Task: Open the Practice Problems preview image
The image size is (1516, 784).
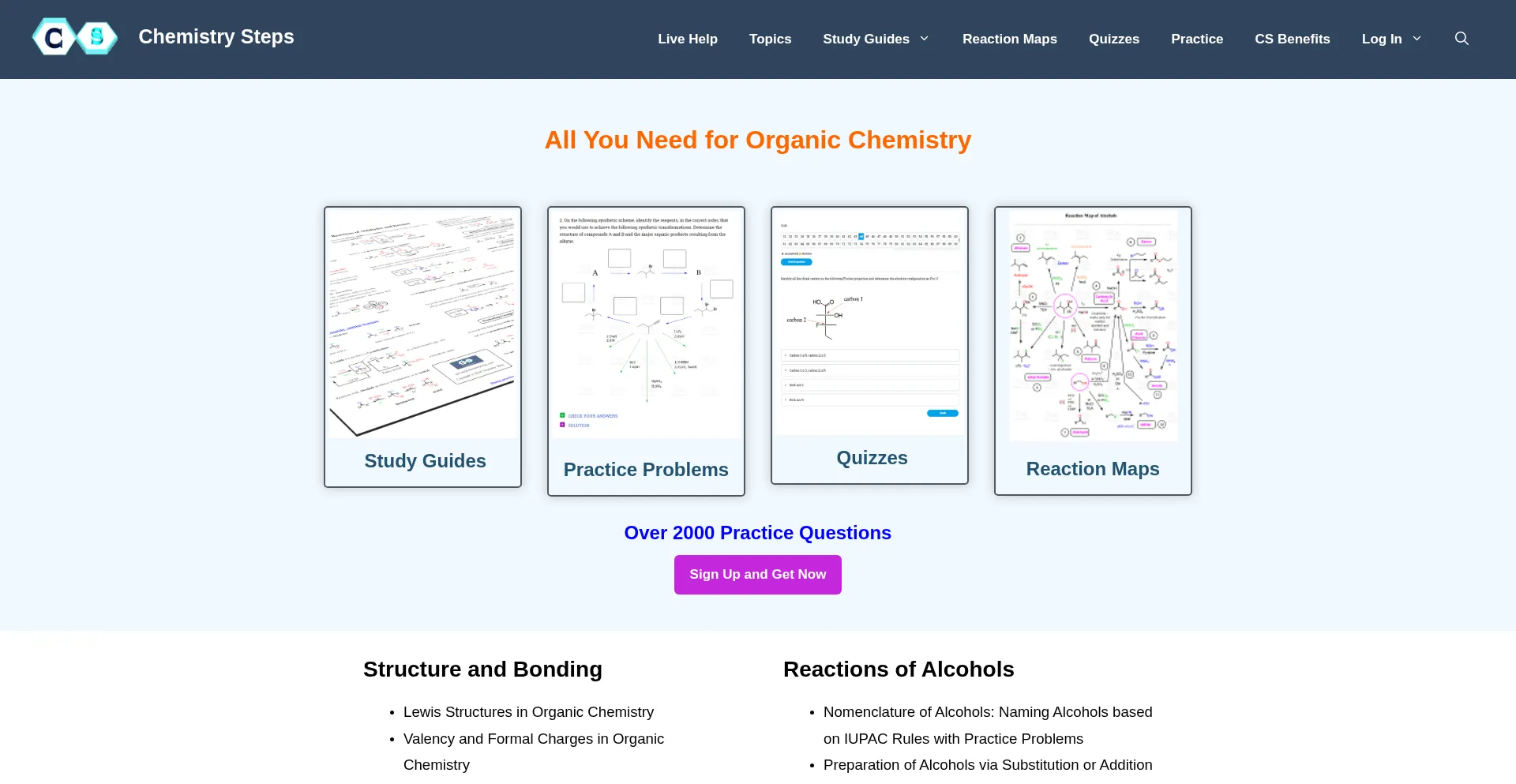Action: 646,324
